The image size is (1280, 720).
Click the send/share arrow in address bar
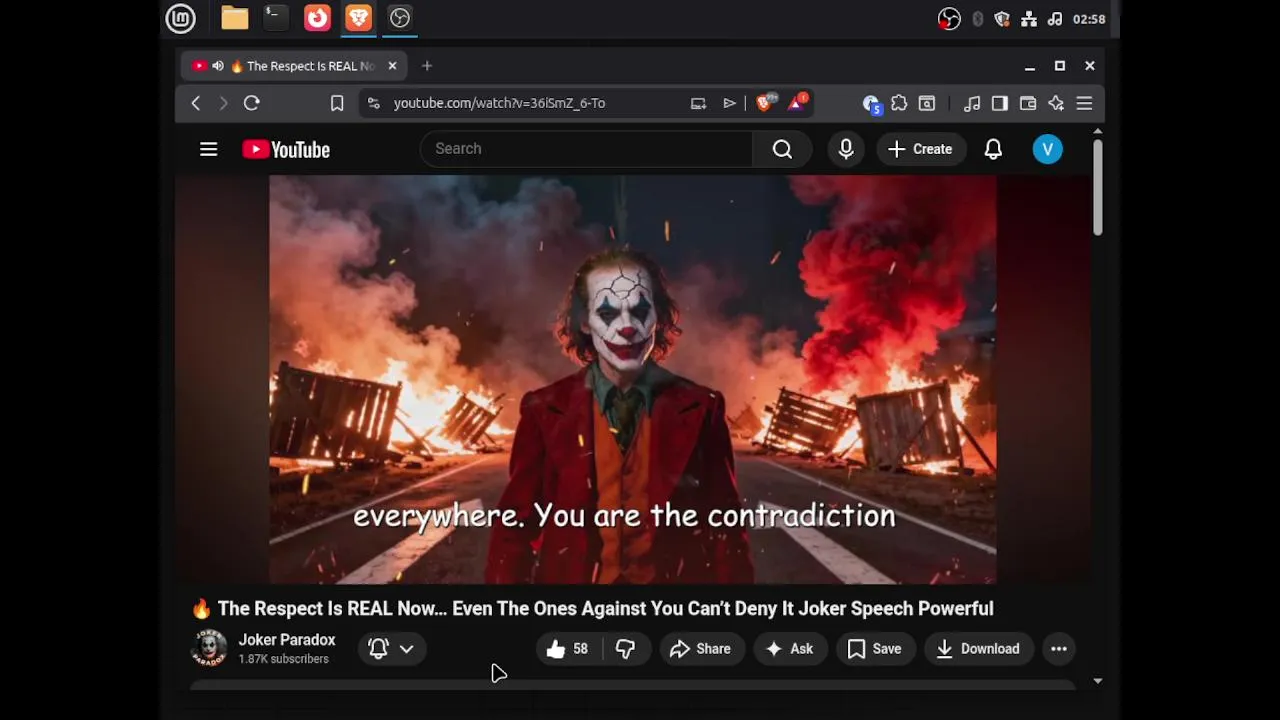[730, 103]
